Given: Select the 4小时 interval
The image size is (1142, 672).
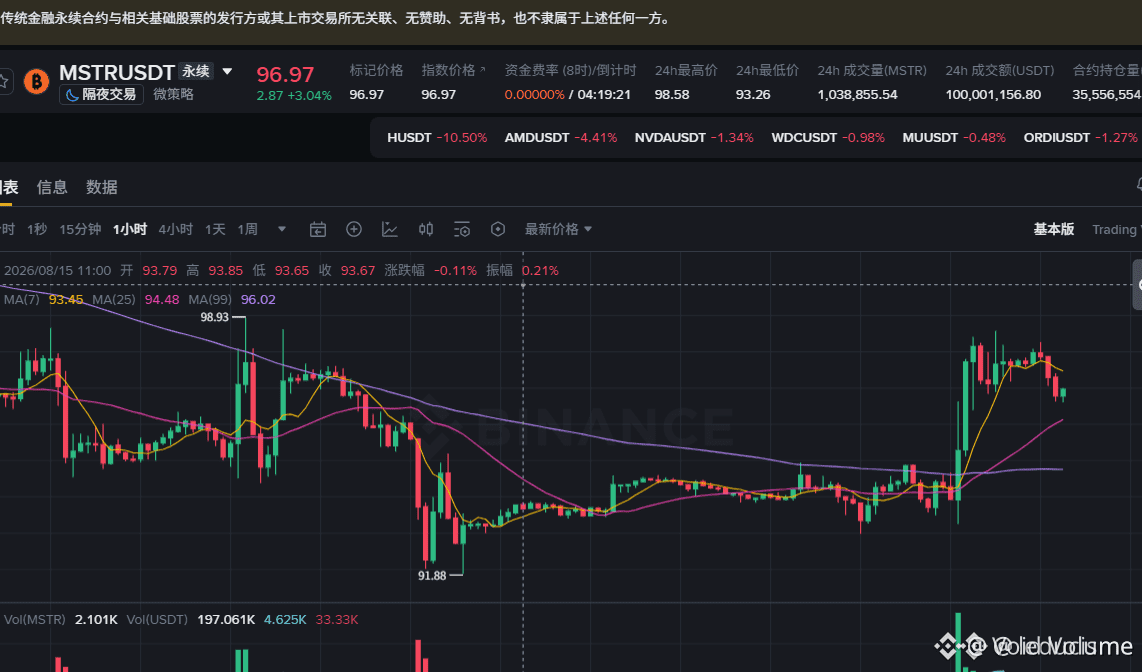Looking at the screenshot, I should pos(176,229).
